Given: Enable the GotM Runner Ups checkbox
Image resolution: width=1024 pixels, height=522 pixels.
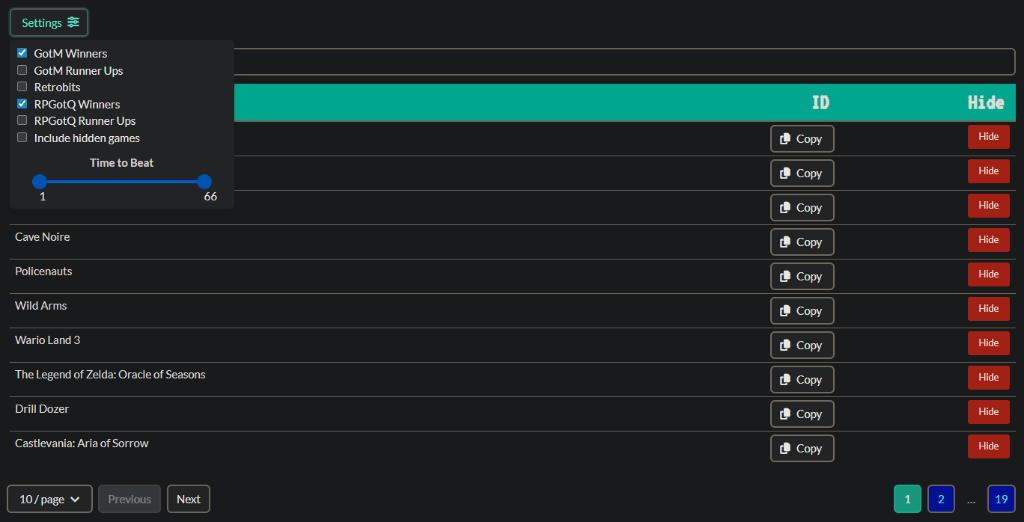Looking at the screenshot, I should (x=22, y=71).
